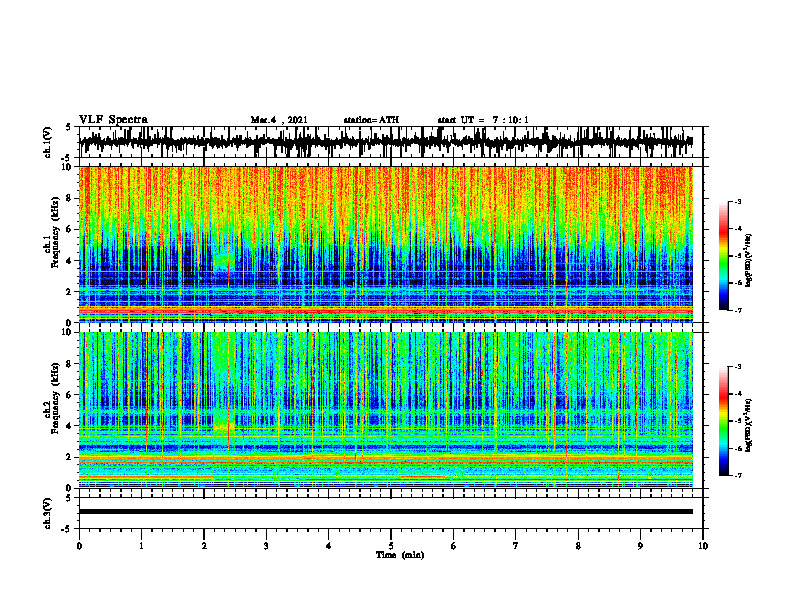The height and width of the screenshot is (612, 792).
Task: Click time axis tick label "9"
Action: (x=640, y=545)
